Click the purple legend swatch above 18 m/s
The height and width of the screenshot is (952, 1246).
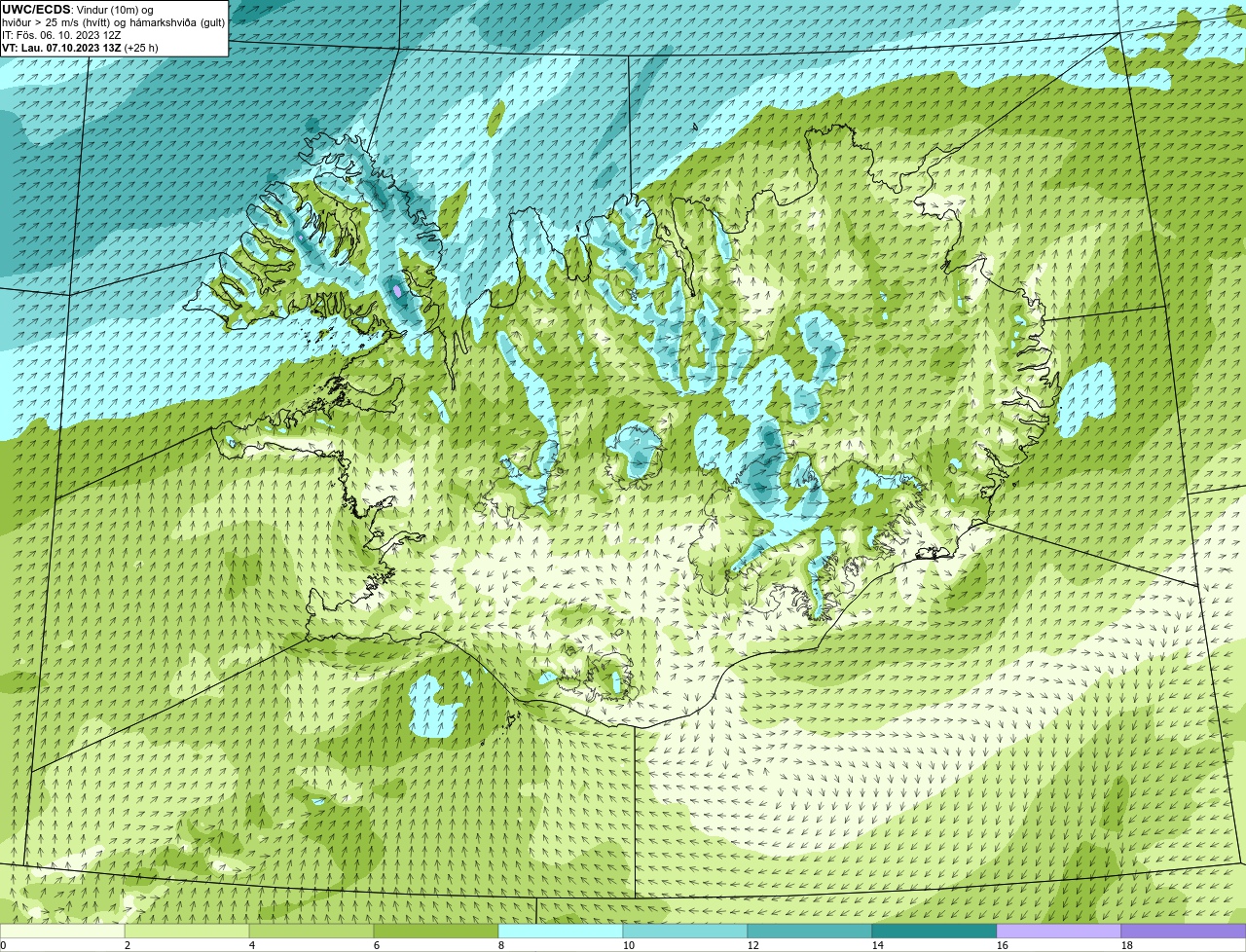[x=1184, y=932]
